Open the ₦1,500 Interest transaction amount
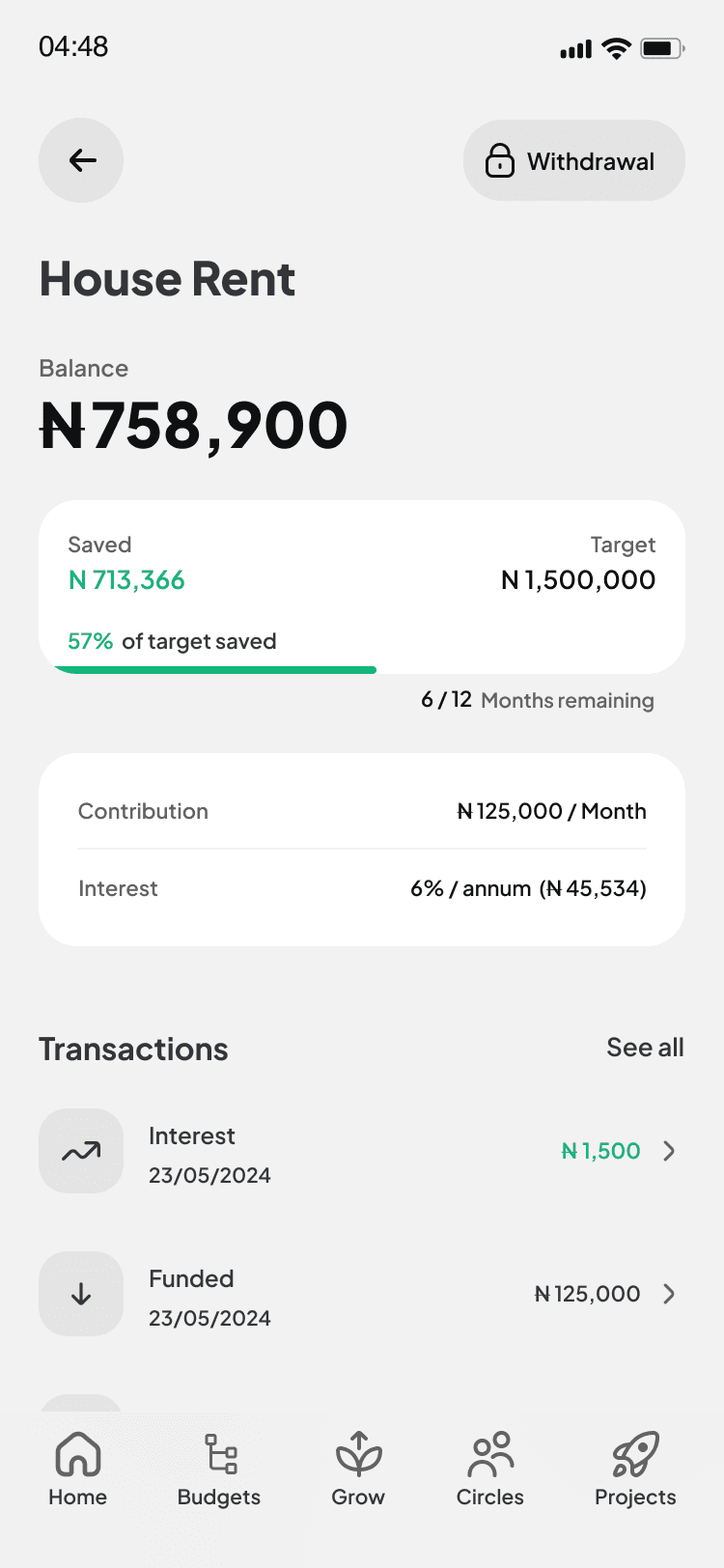The width and height of the screenshot is (724, 1568). (x=600, y=1151)
